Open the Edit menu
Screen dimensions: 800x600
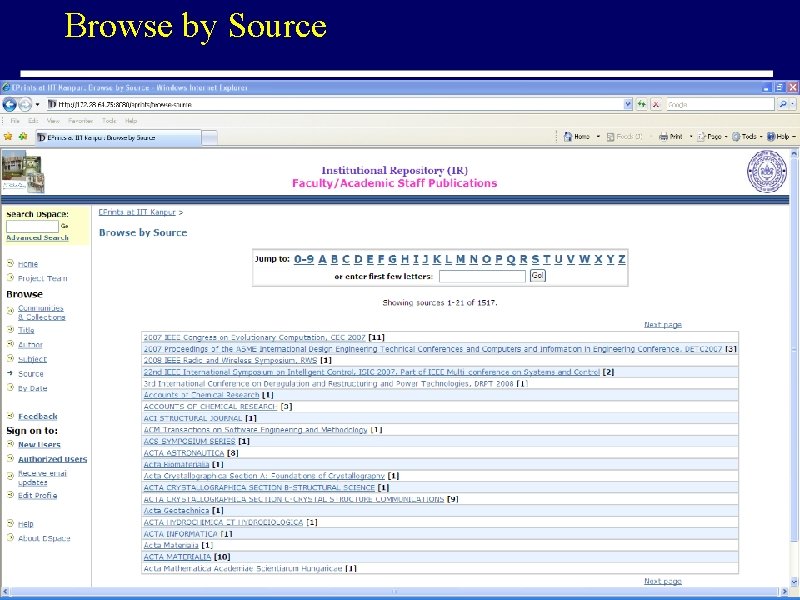(x=33, y=121)
